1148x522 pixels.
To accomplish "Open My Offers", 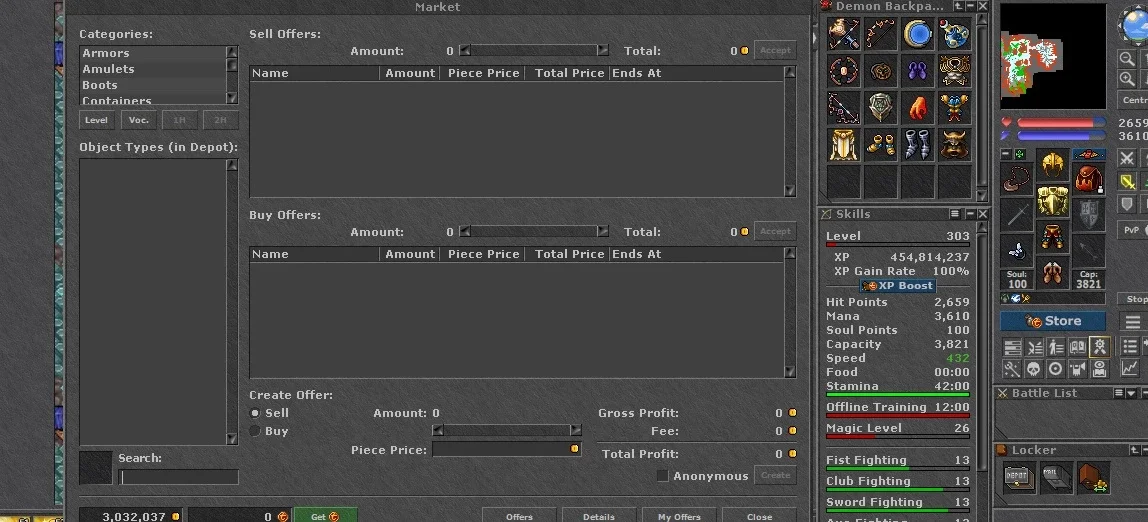I will [679, 515].
